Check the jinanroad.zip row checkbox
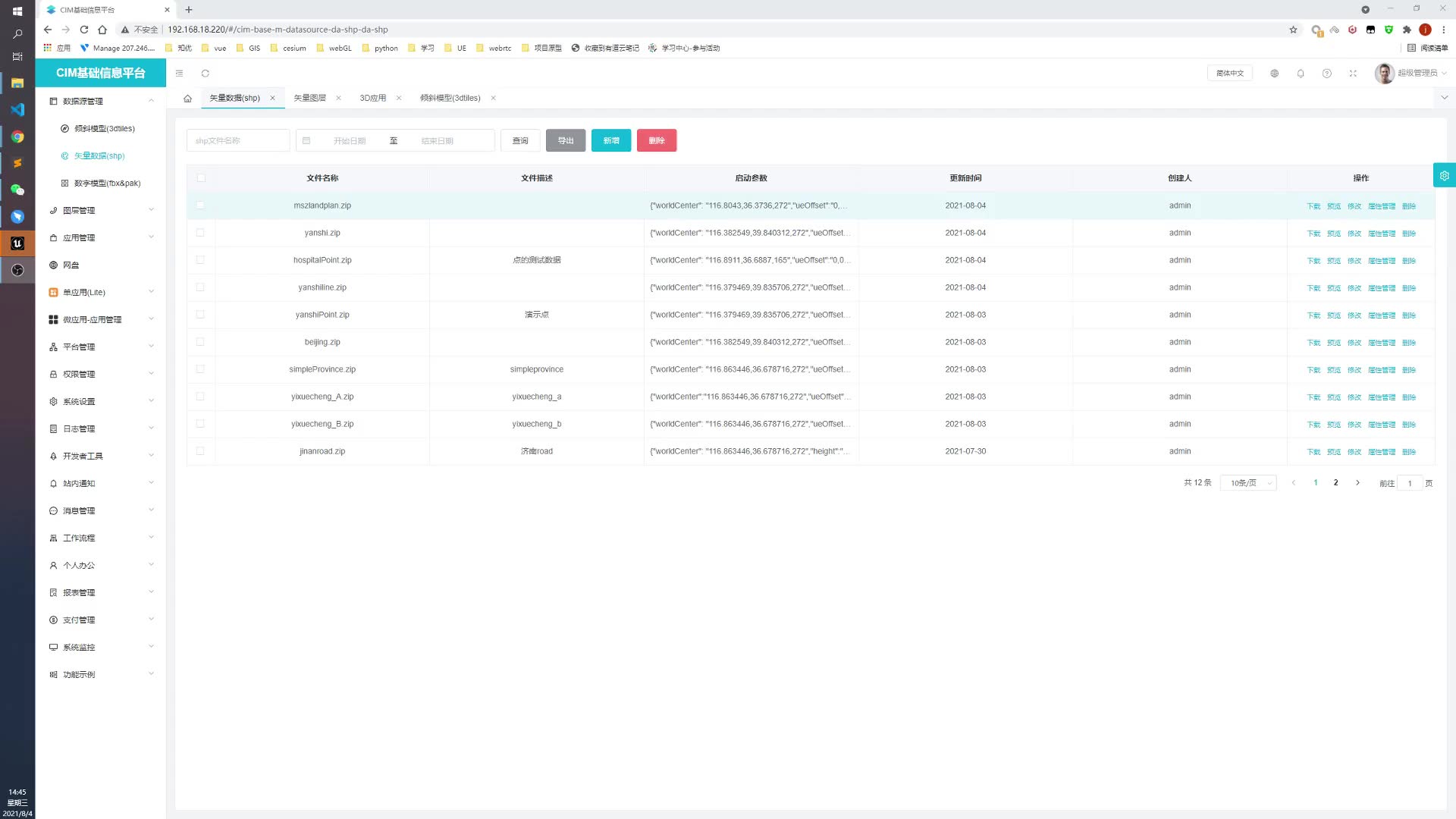Image resolution: width=1456 pixels, height=819 pixels. click(x=200, y=450)
